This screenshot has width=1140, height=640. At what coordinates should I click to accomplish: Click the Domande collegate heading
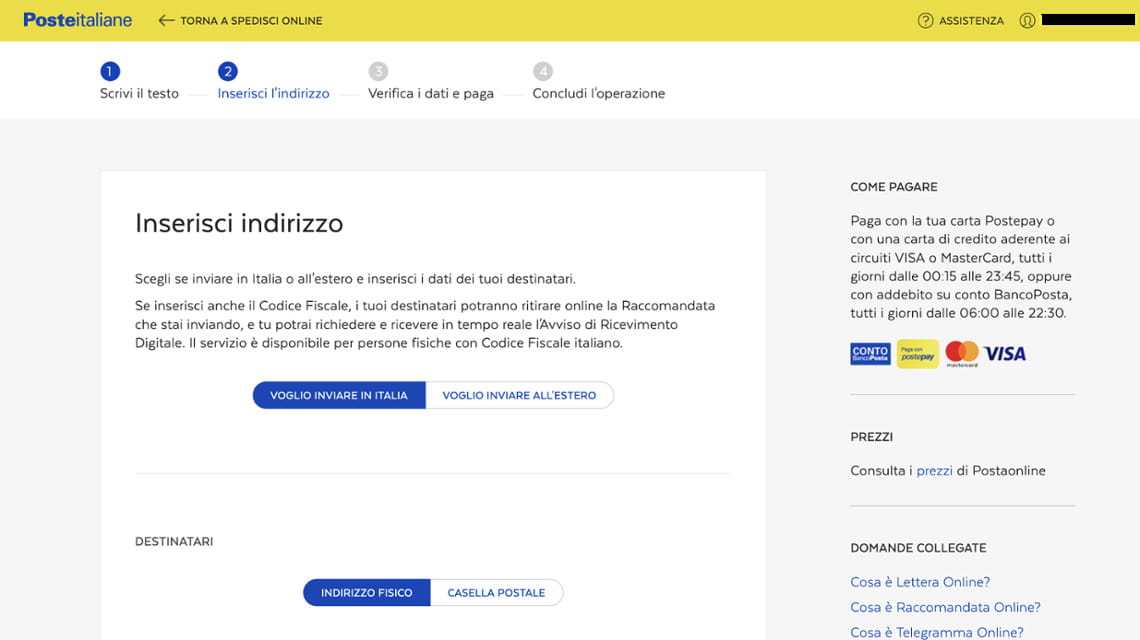918,548
